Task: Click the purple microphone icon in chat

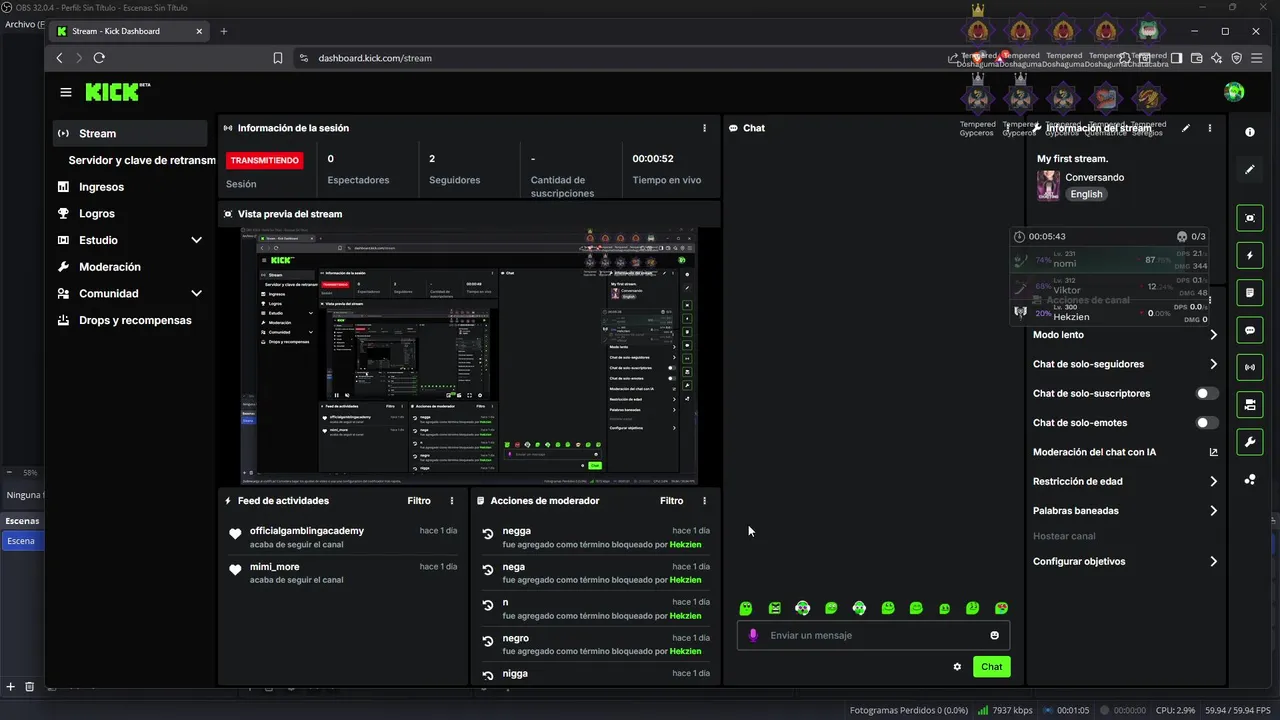Action: tap(753, 635)
